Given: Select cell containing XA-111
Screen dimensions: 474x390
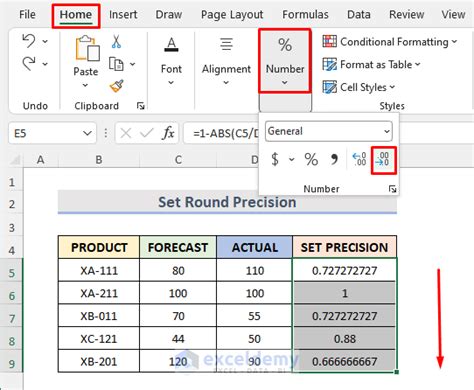Looking at the screenshot, I should 99,270.
